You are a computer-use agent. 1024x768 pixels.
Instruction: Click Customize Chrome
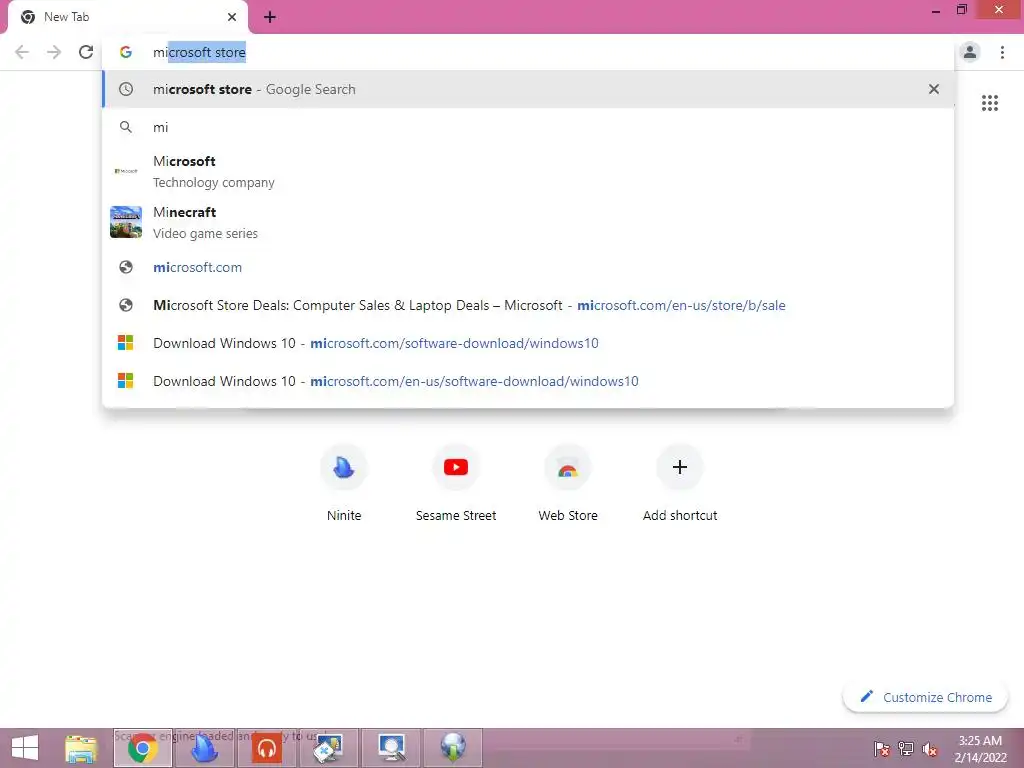pyautogui.click(x=926, y=697)
